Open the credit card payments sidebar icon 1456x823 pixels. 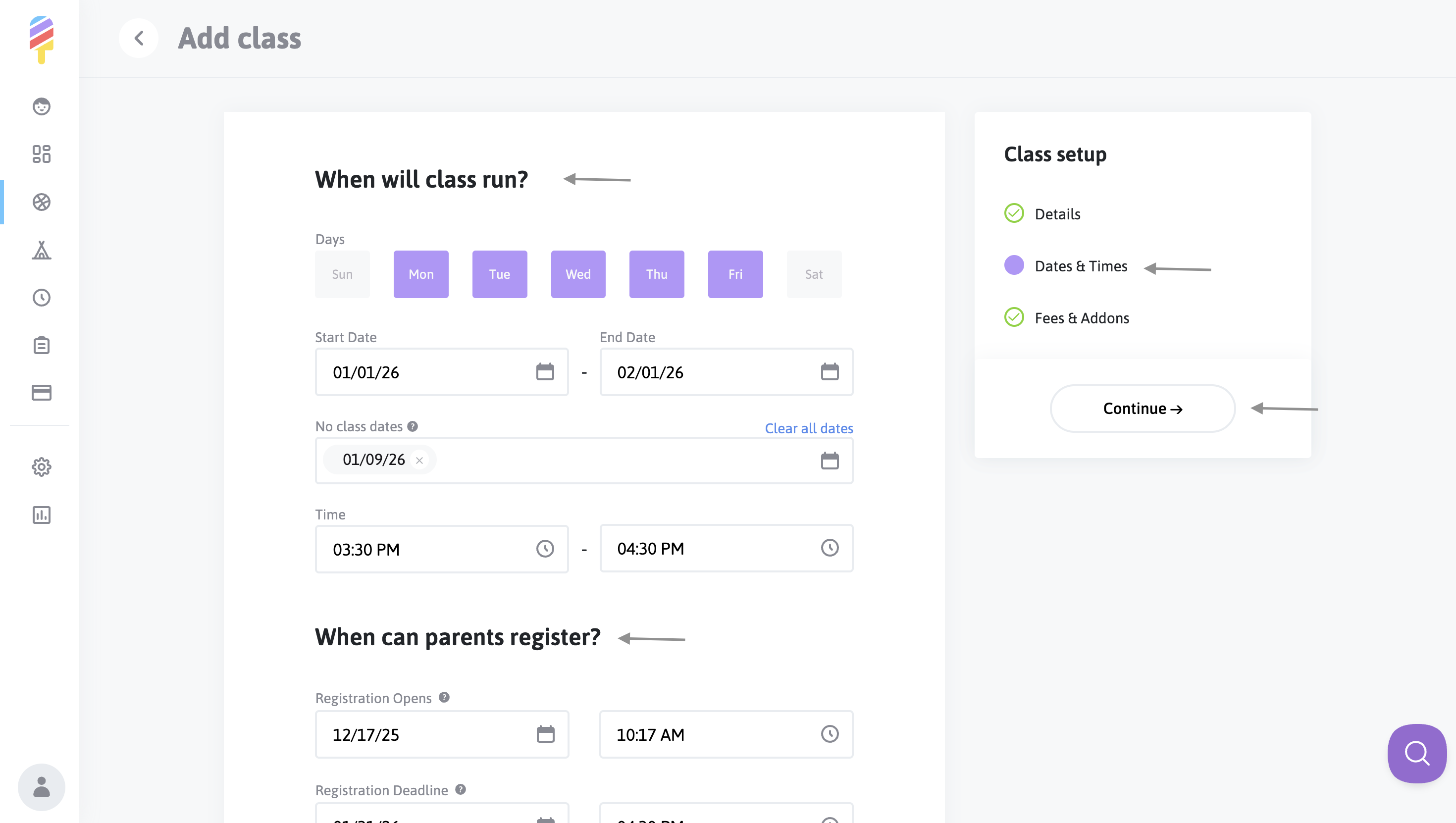pos(41,392)
